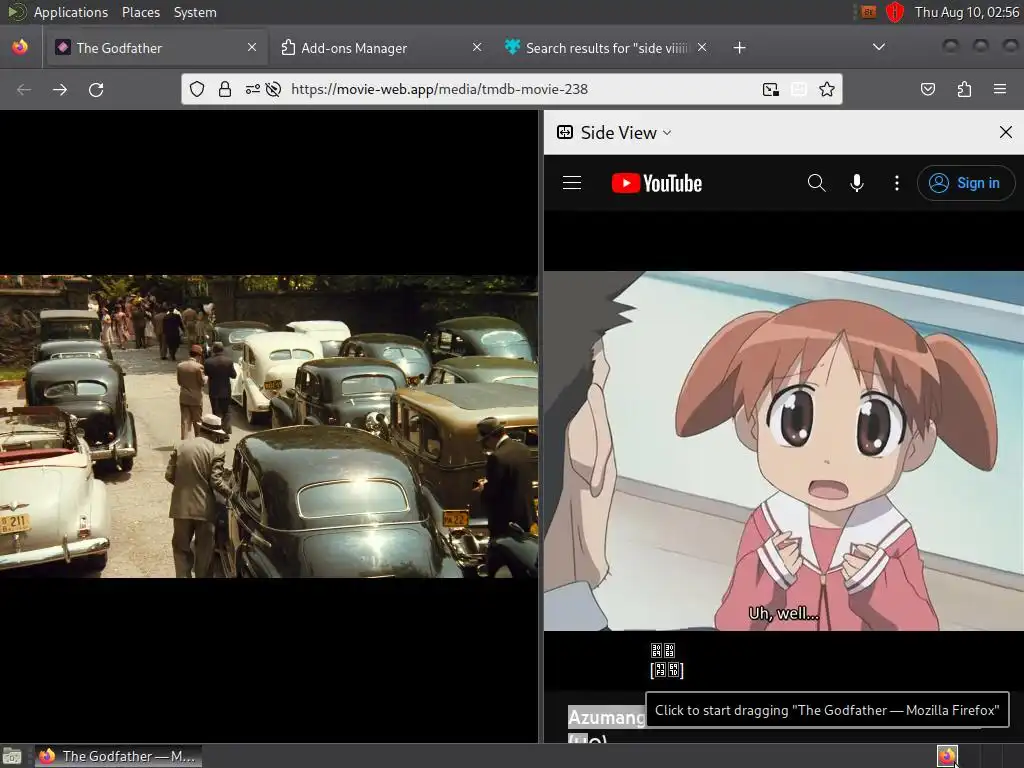Open the Extensions puzzle icon
1024x768 pixels.
(964, 89)
